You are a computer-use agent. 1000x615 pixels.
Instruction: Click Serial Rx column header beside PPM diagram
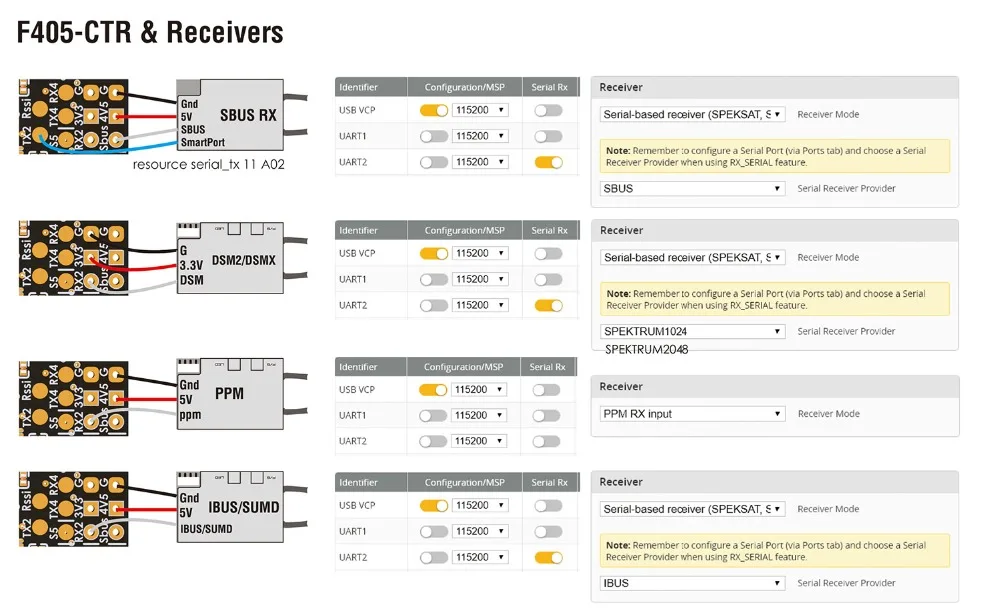click(x=547, y=367)
